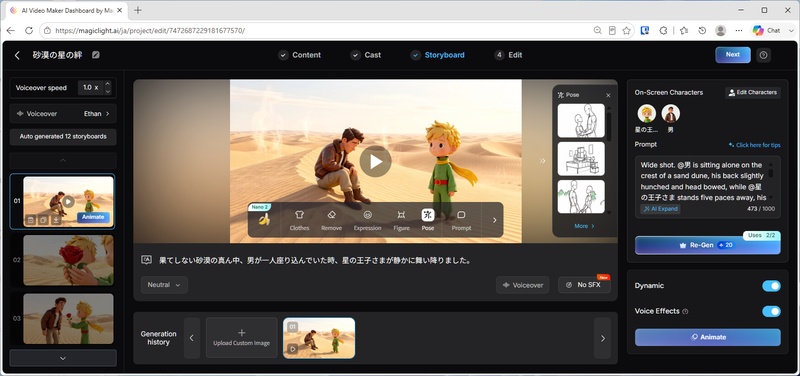This screenshot has width=800, height=376.
Task: Show next generation history items
Action: click(603, 338)
